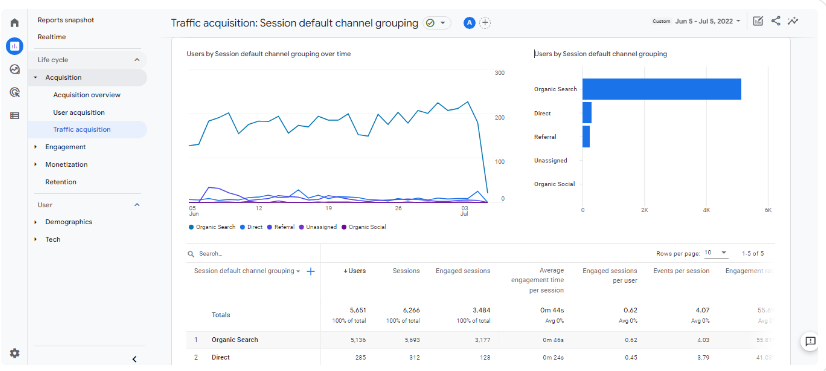This screenshot has height=371, width=826.
Task: Open the Home icon in left rail
Action: [15, 23]
